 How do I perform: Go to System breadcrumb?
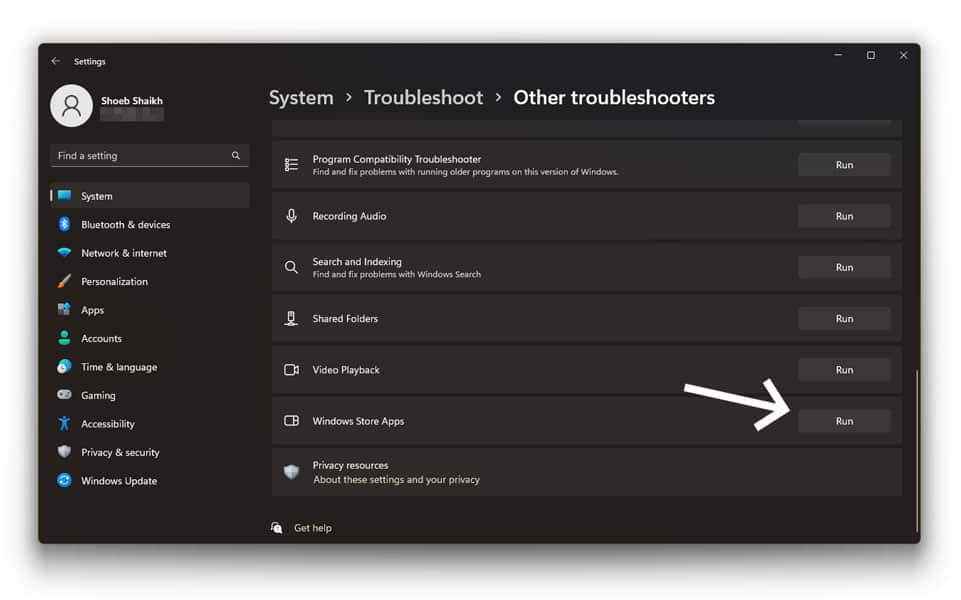pyautogui.click(x=302, y=97)
